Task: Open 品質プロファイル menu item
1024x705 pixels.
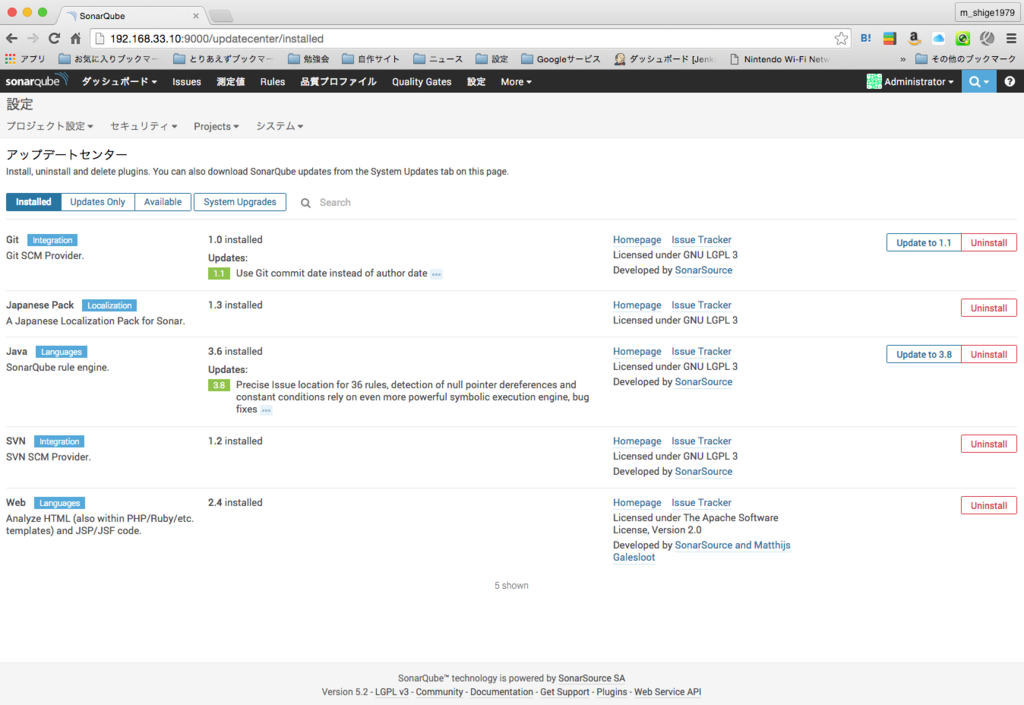Action: click(338, 82)
